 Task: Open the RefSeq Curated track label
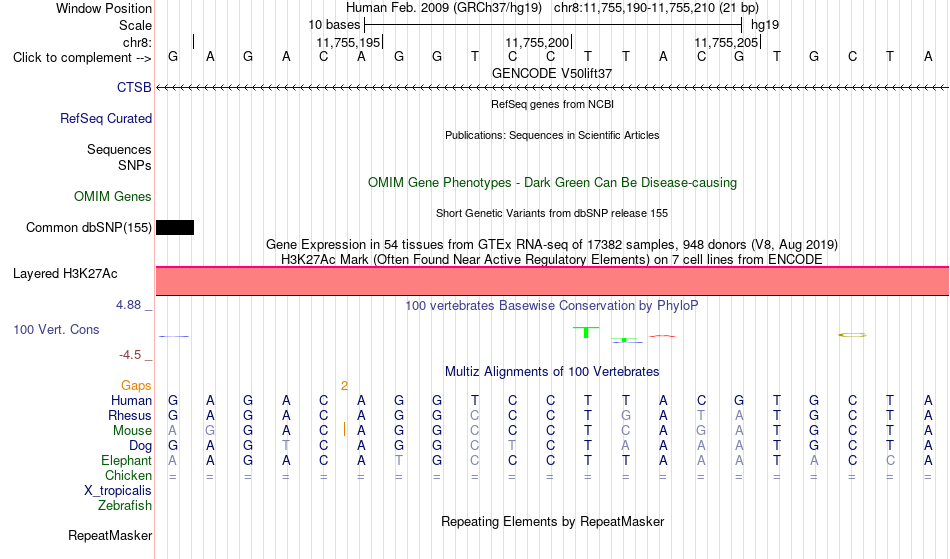[105, 119]
